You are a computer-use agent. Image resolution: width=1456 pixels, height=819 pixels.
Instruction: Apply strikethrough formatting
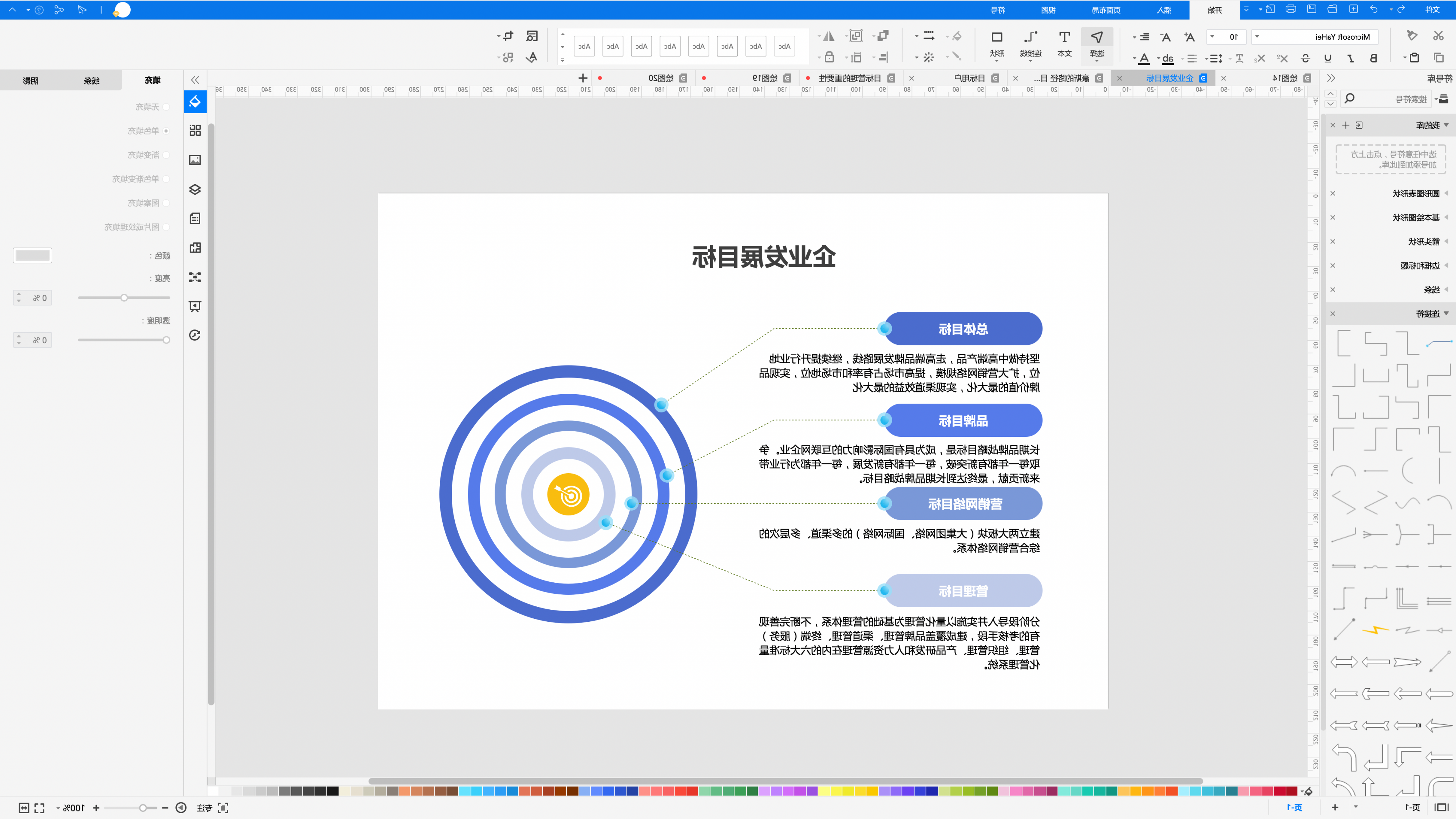point(1305,58)
